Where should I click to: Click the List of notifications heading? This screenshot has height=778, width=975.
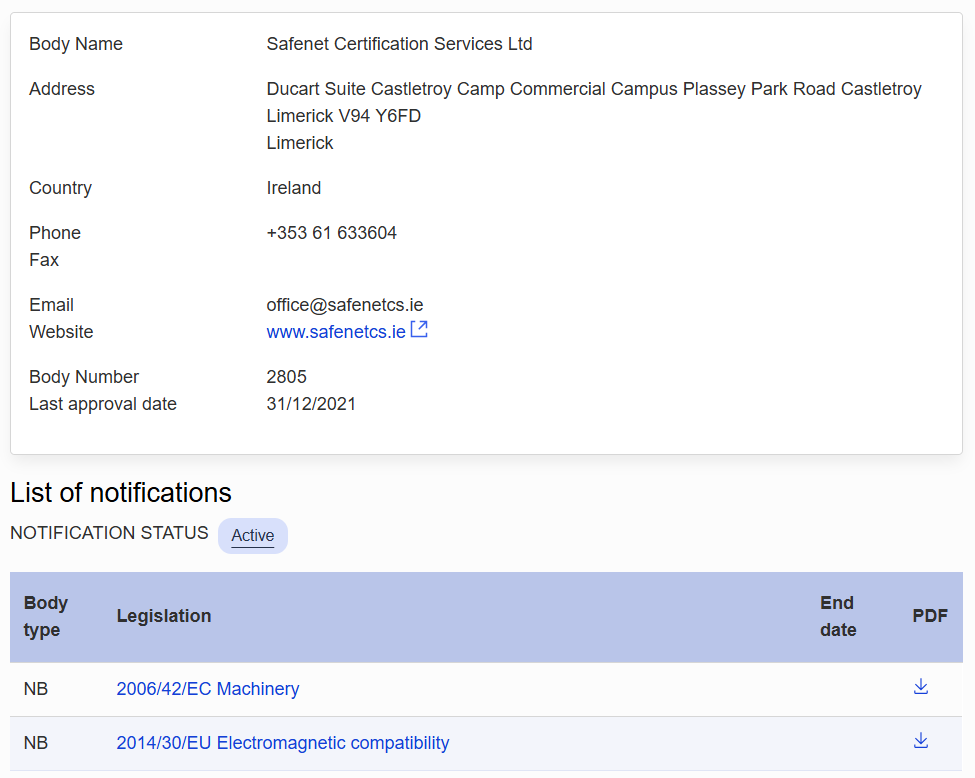click(x=121, y=493)
